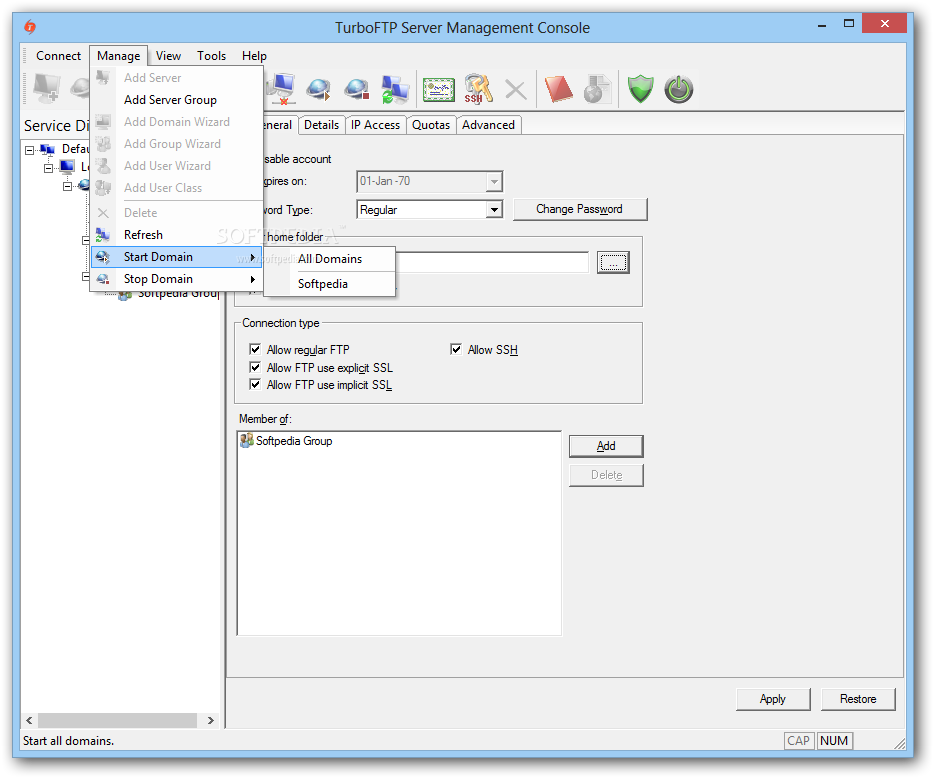Open the Tools menu

(211, 56)
